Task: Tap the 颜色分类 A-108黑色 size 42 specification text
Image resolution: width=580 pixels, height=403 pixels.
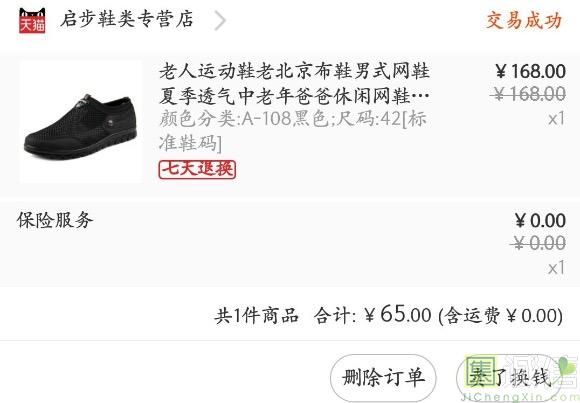Action: coord(293,131)
